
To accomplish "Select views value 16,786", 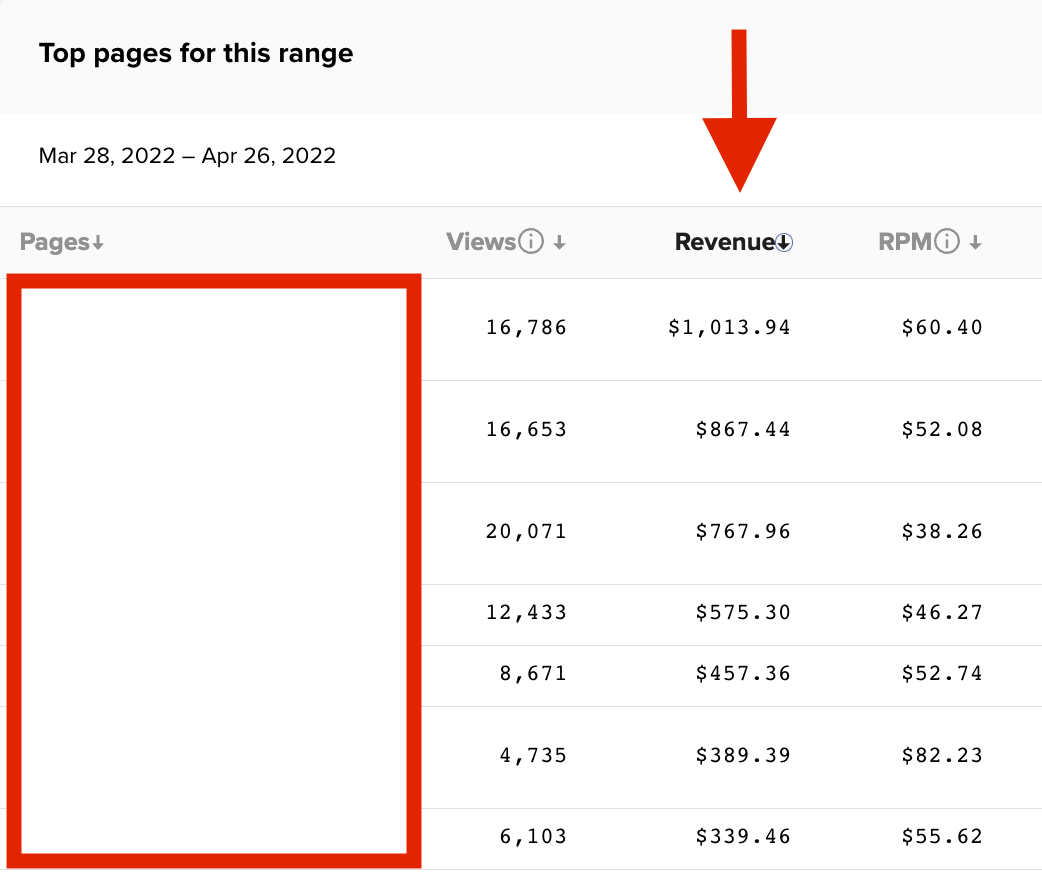I will click(526, 327).
